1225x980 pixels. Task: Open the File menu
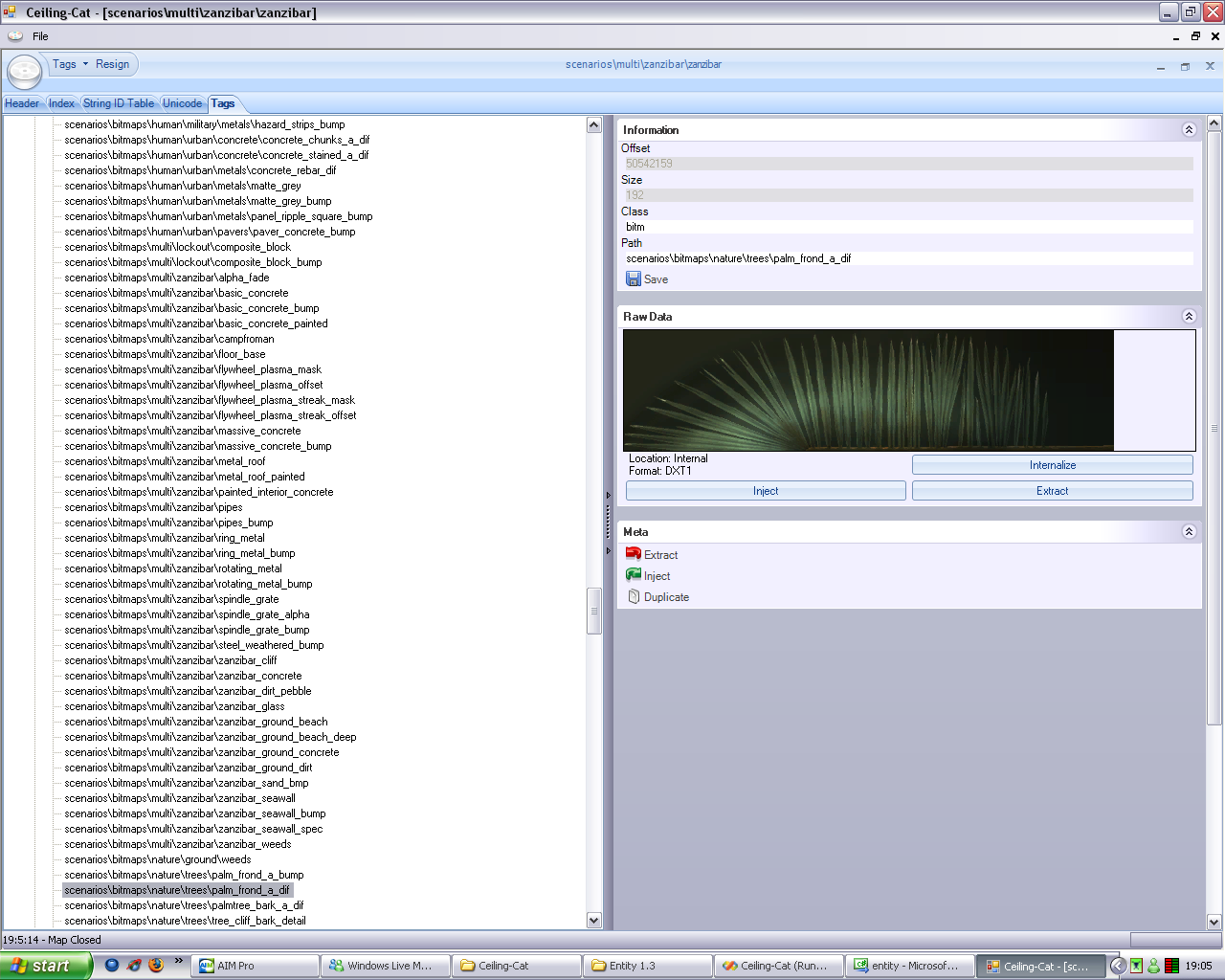coord(40,36)
